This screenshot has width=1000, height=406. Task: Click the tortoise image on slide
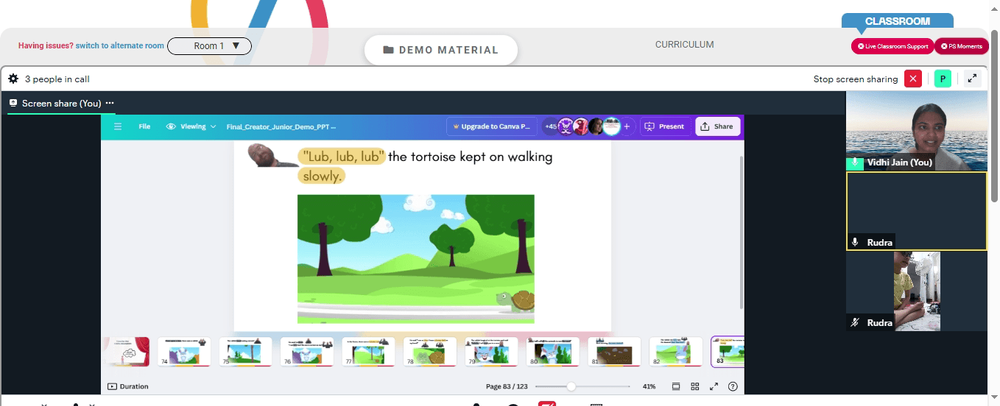tap(515, 300)
